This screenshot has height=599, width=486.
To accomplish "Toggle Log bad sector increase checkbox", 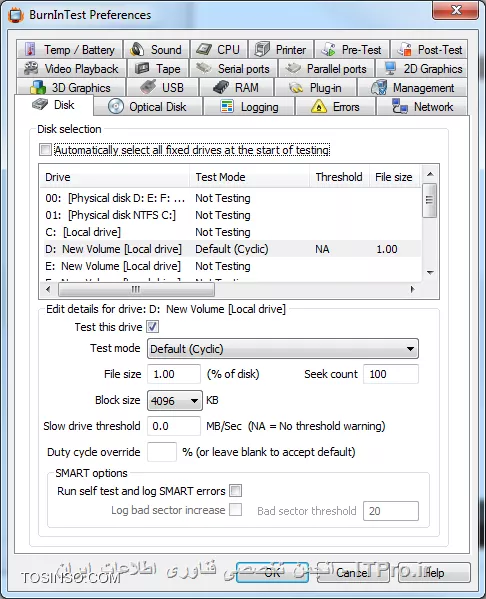I will (x=236, y=510).
